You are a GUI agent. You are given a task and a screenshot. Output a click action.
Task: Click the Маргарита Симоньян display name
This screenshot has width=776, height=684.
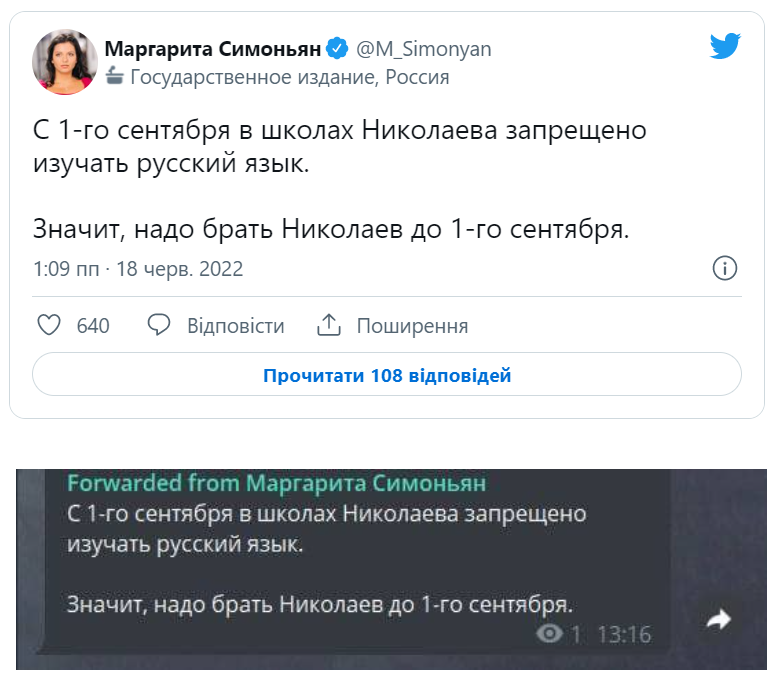[x=213, y=49]
